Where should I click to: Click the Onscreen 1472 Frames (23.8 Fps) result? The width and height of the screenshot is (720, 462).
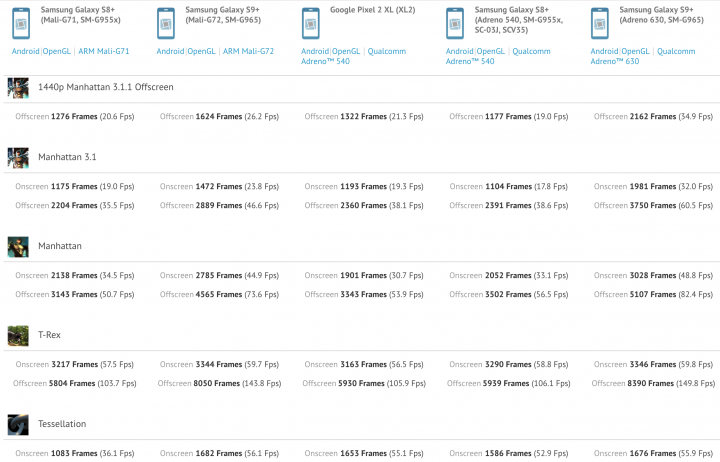[x=219, y=186]
